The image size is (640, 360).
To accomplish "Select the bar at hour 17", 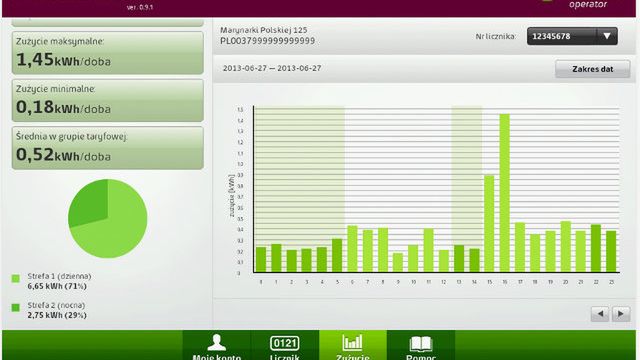I will click(520, 247).
